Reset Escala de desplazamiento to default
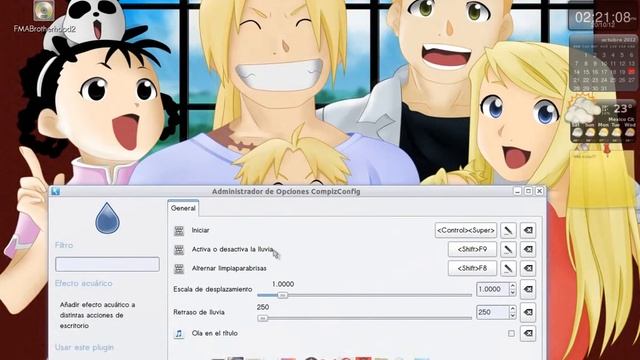Screen dimensions: 640x360 (x=528, y=289)
